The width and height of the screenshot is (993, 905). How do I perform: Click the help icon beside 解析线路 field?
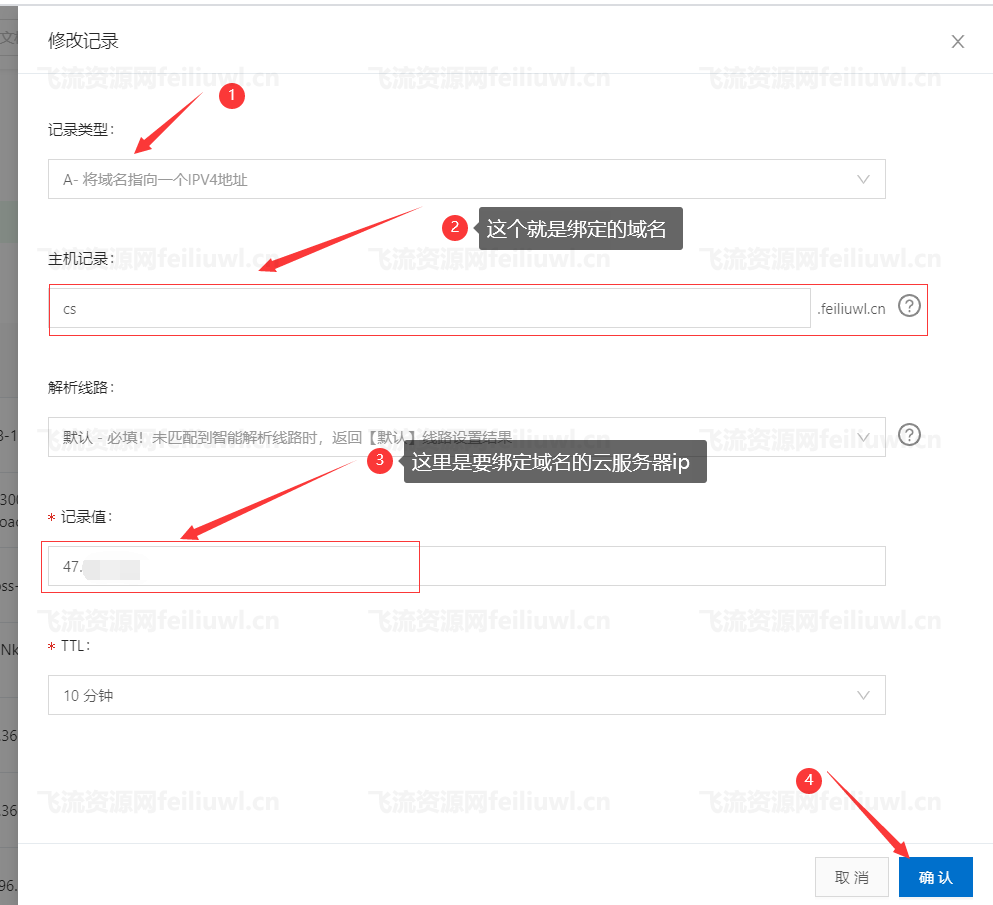pyautogui.click(x=909, y=435)
